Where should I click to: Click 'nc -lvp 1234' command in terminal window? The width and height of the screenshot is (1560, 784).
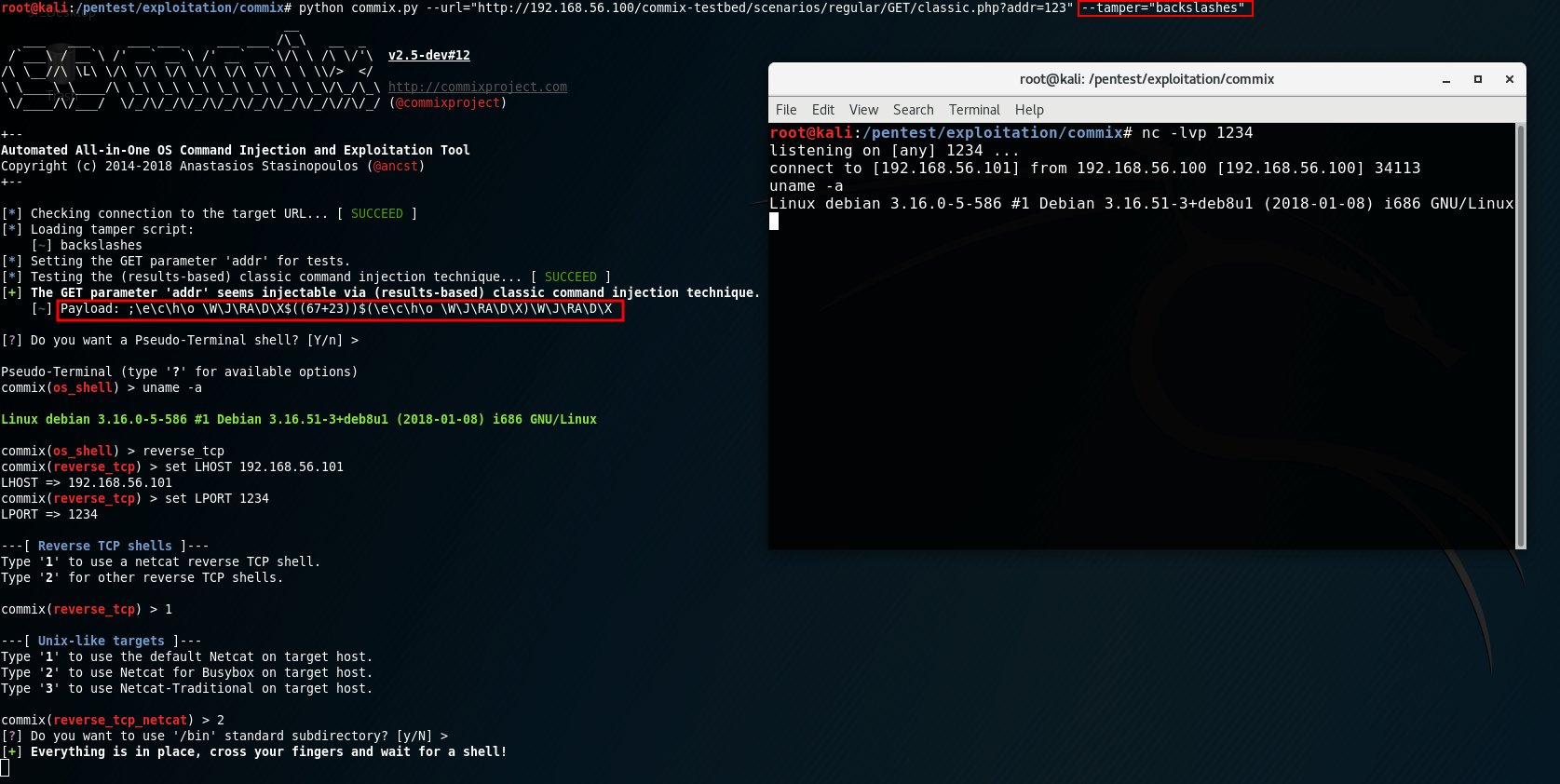click(1198, 133)
